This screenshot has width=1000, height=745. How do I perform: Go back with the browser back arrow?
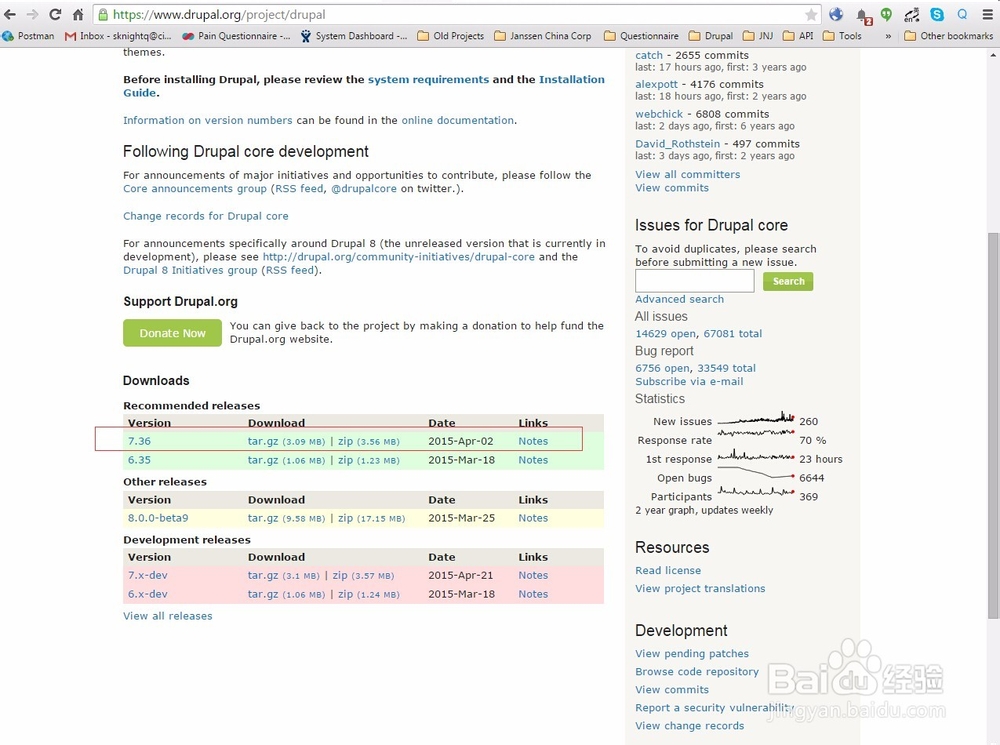pos(10,14)
